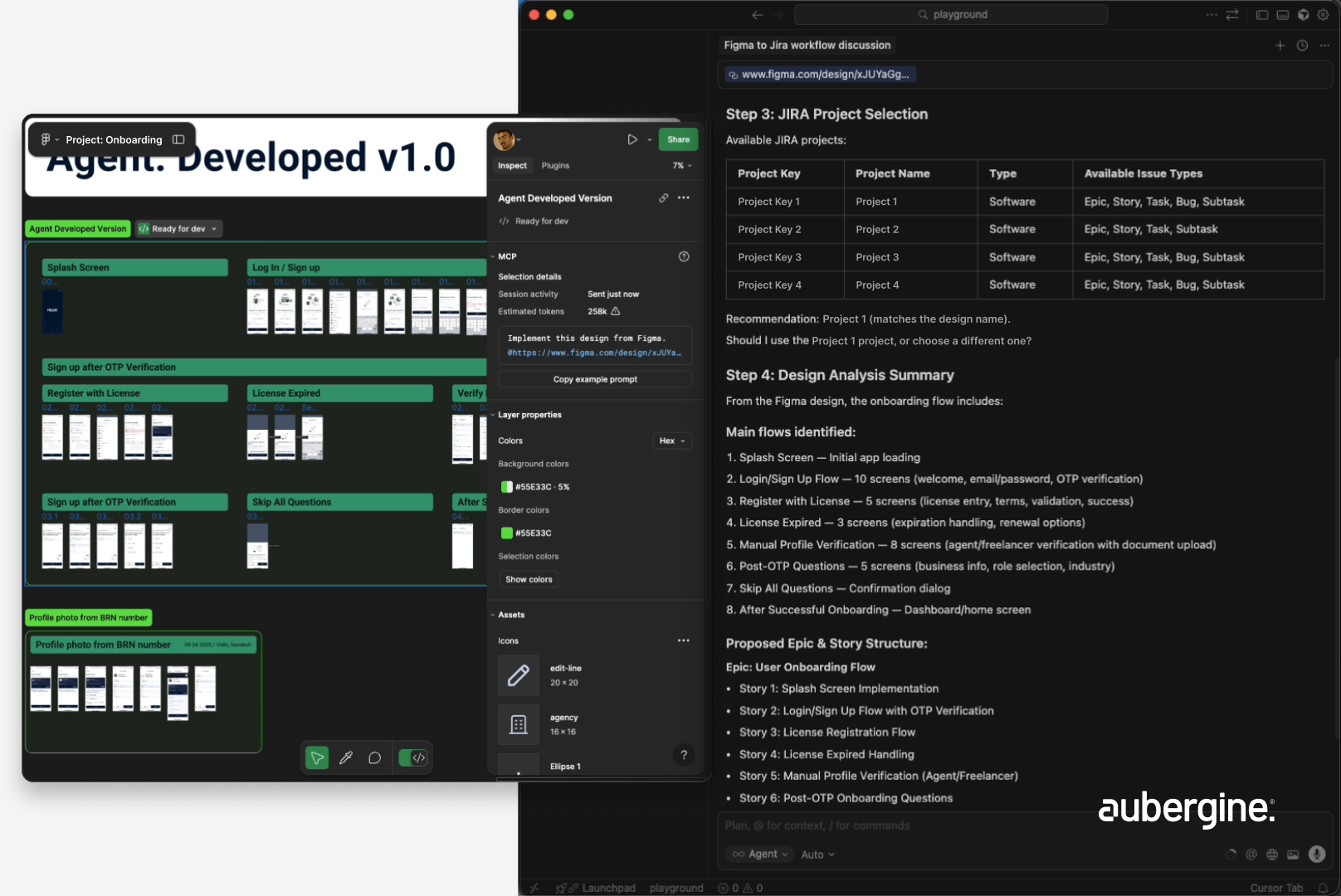1341x896 pixels.
Task: Open chat more options ellipsis
Action: (1325, 46)
